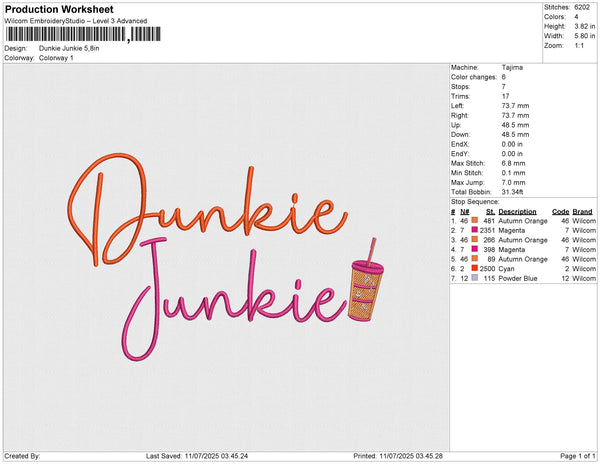Click the 'Stop Sequence:' heading

pos(475,202)
